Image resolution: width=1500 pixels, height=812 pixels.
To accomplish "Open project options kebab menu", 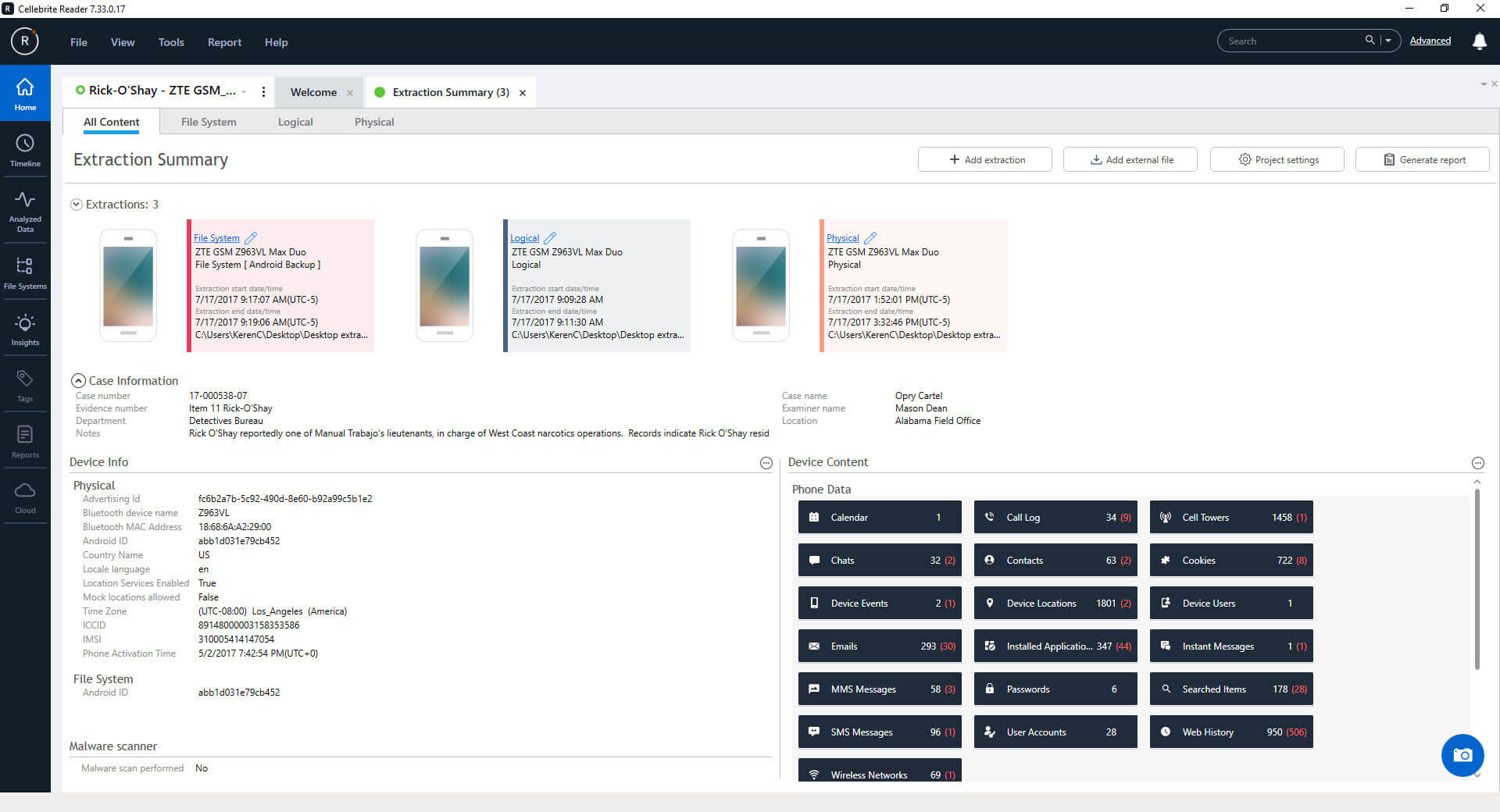I will pyautogui.click(x=263, y=91).
